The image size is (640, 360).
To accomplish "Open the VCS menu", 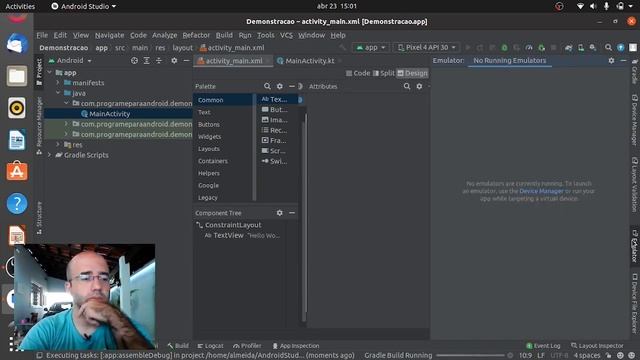I will tap(286, 35).
